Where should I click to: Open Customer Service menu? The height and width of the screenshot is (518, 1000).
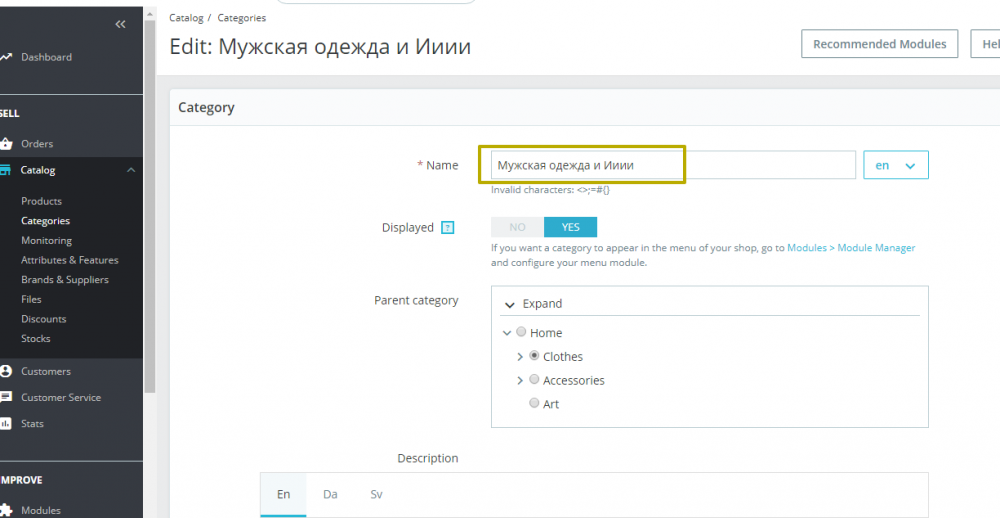click(x=61, y=397)
